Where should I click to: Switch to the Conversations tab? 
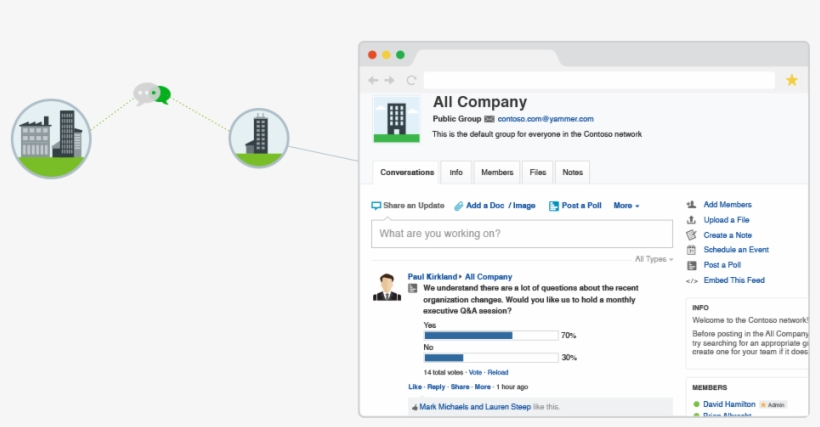click(x=406, y=172)
